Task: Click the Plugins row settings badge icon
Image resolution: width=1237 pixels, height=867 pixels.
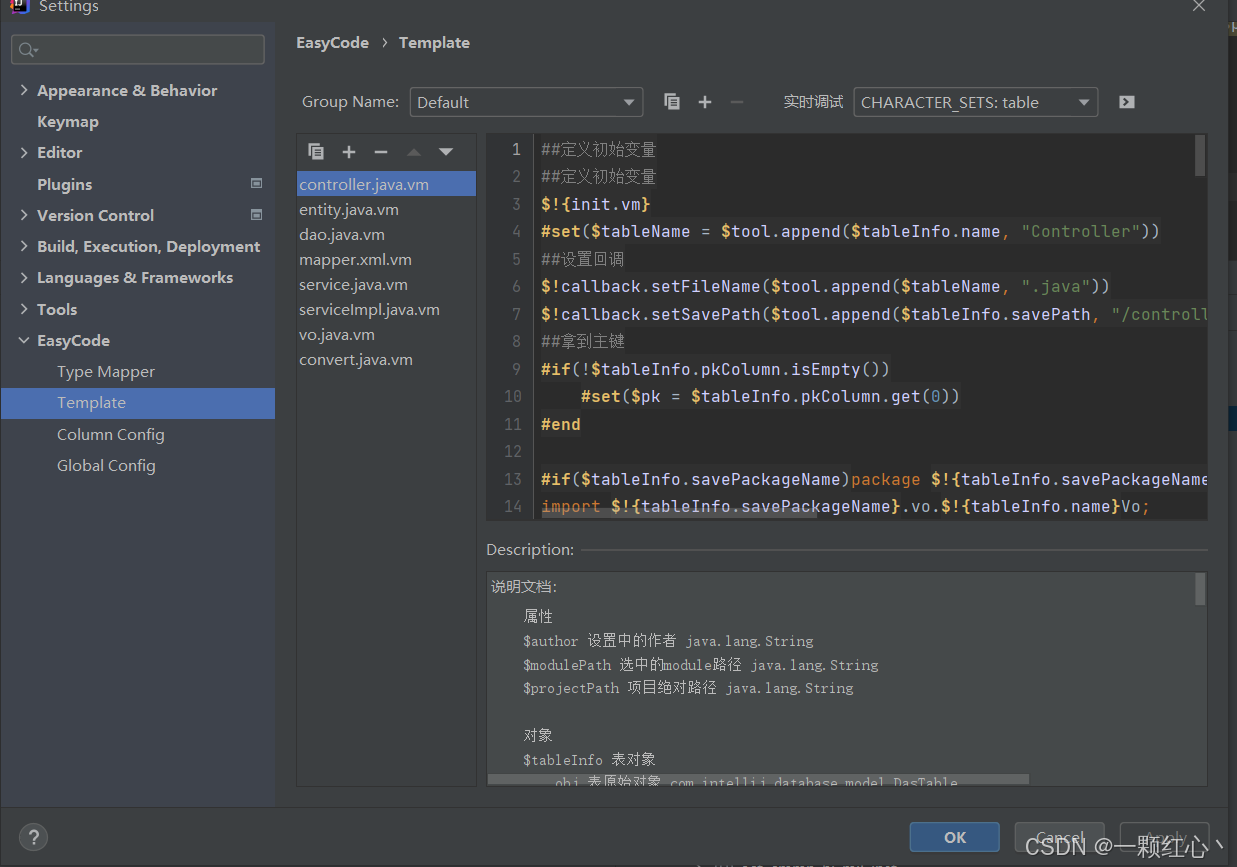Action: tap(256, 184)
